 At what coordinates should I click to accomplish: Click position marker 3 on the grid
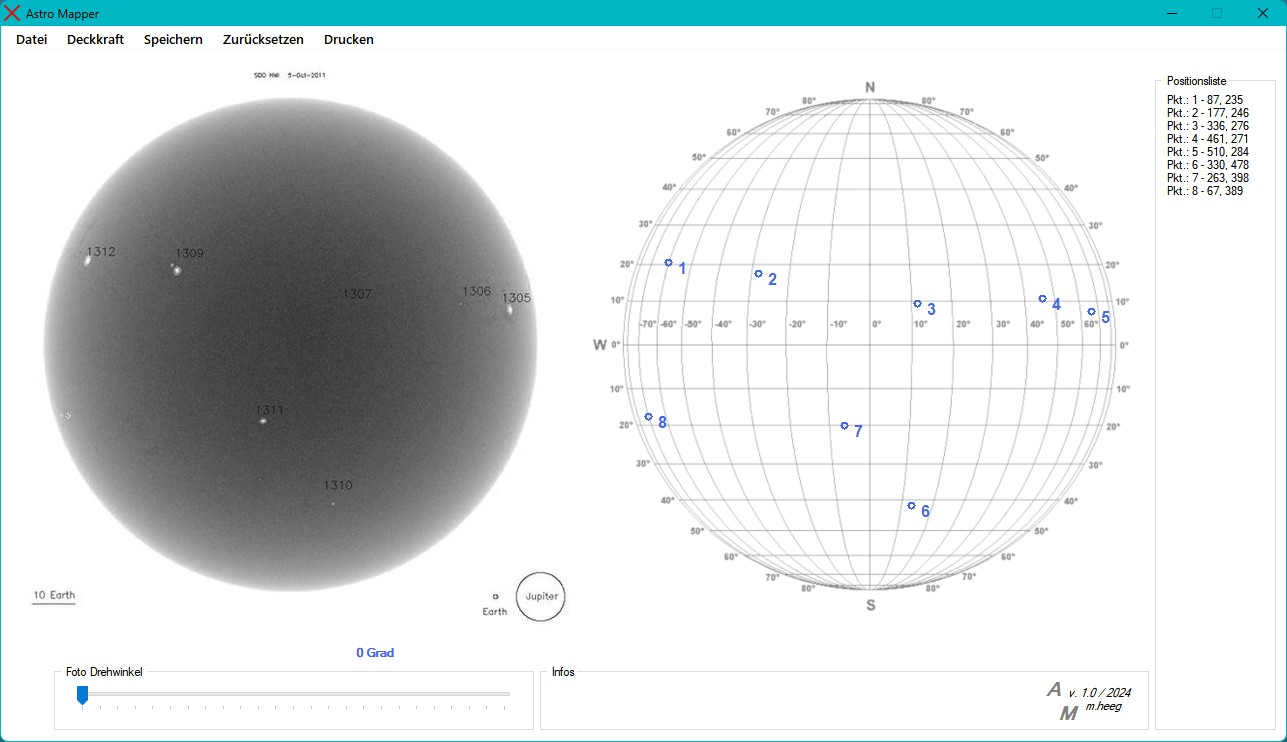(x=917, y=304)
